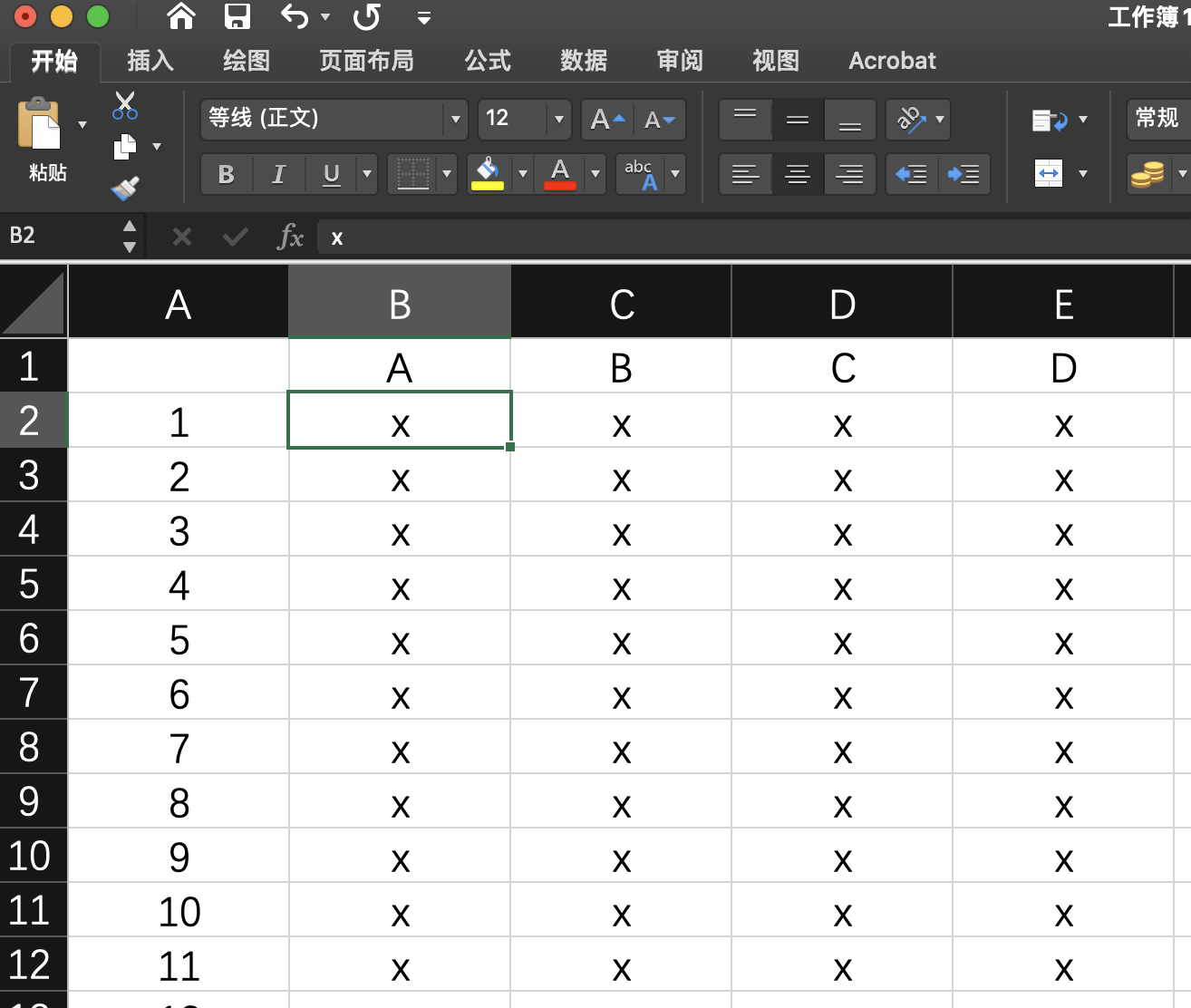Viewport: 1191px width, 1008px height.
Task: Expand the borders style dropdown arrow
Action: (x=447, y=174)
